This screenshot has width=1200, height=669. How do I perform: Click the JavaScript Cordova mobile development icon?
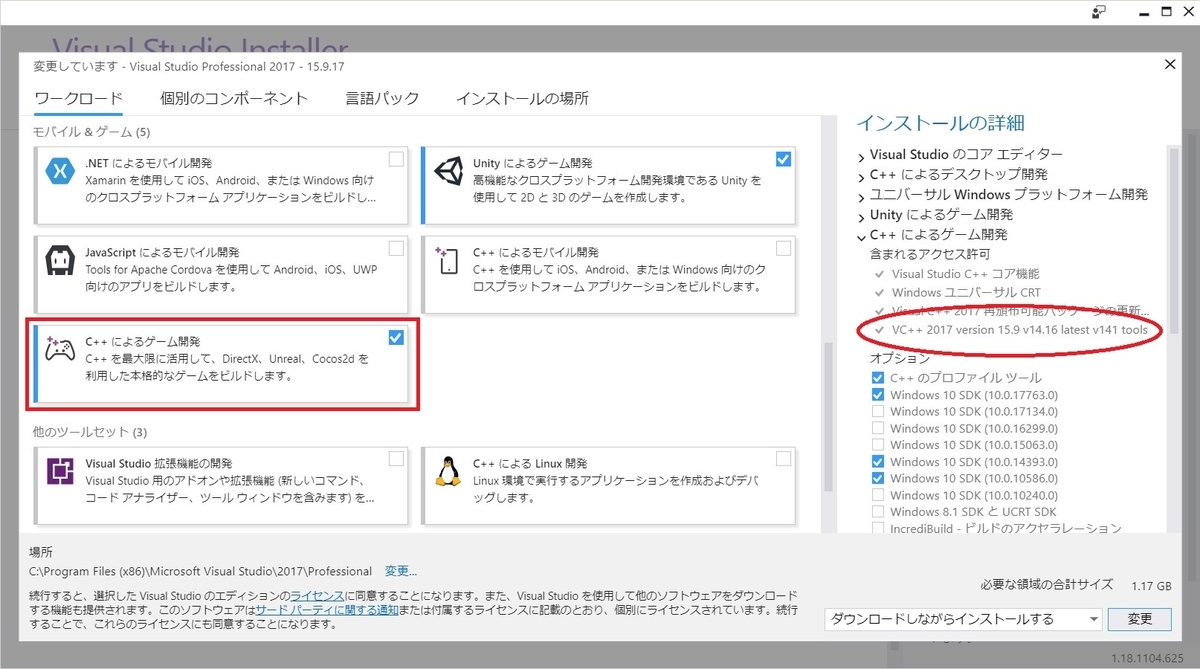(x=61, y=262)
